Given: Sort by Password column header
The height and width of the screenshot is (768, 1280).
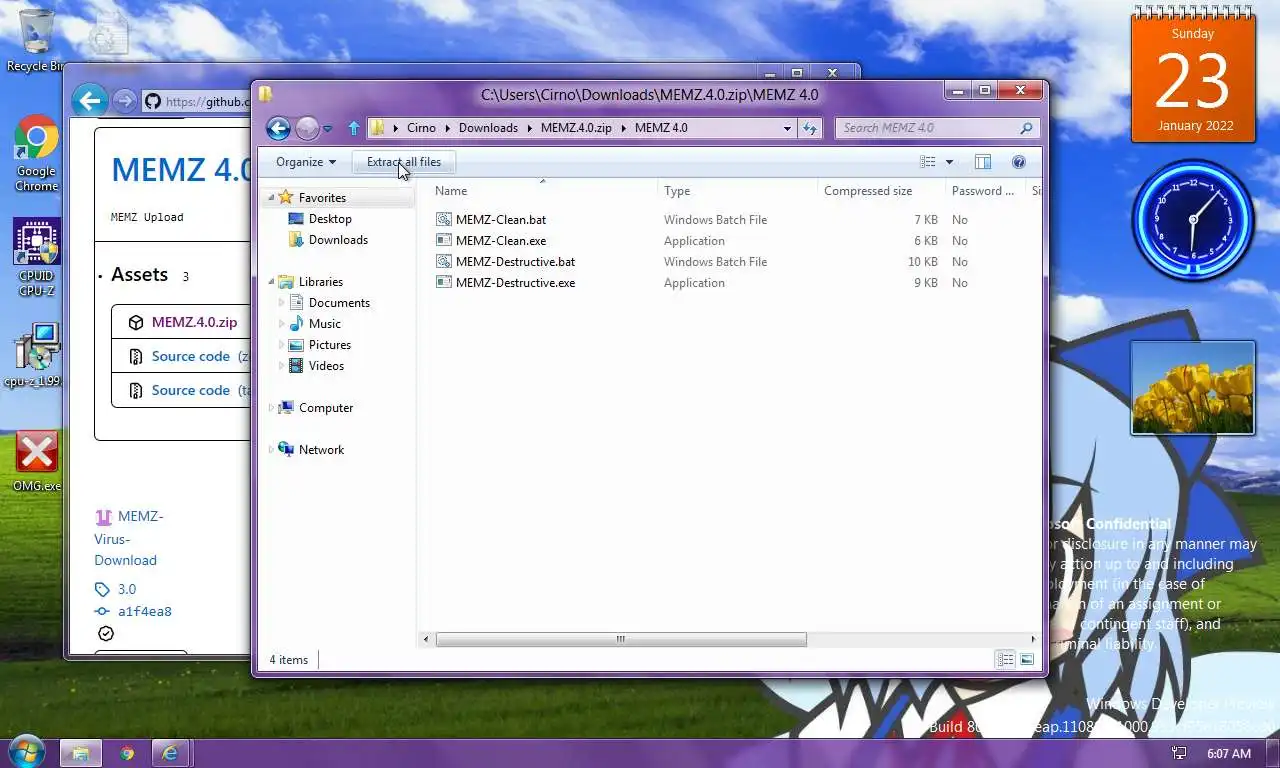Looking at the screenshot, I should pos(984,191).
